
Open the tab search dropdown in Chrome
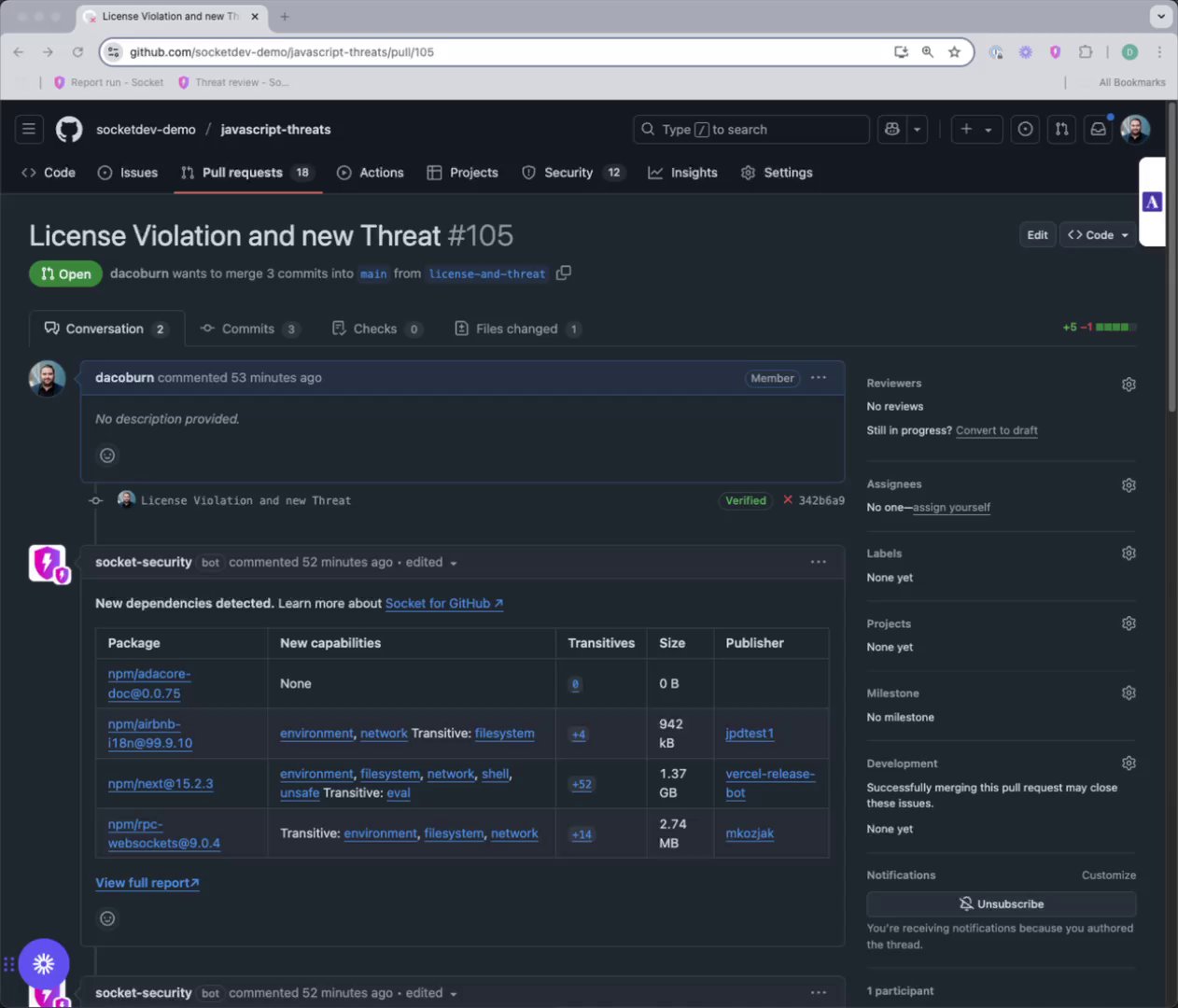pyautogui.click(x=1161, y=16)
